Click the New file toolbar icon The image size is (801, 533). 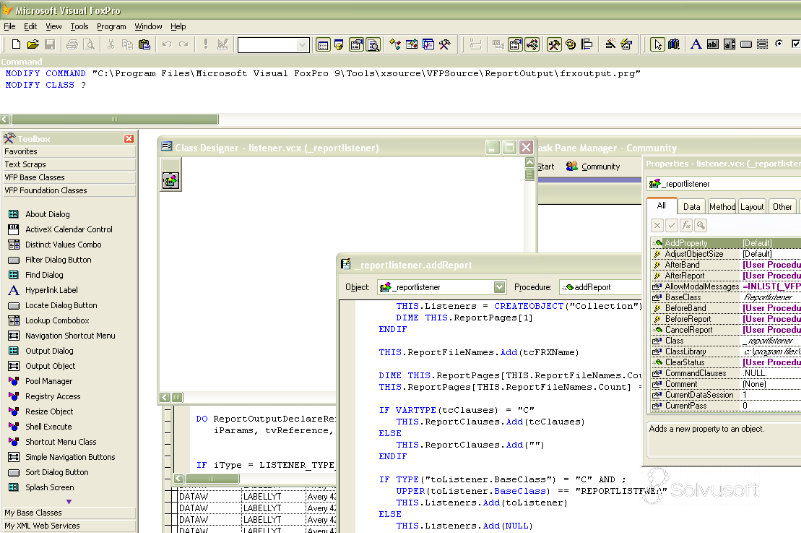(16, 44)
